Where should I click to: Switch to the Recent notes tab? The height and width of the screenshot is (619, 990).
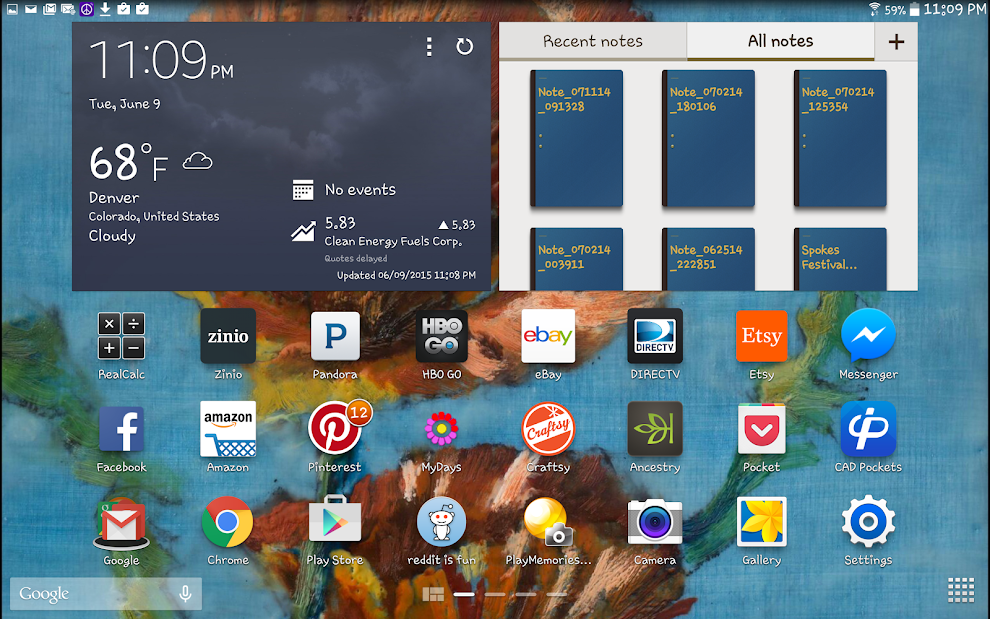point(593,41)
